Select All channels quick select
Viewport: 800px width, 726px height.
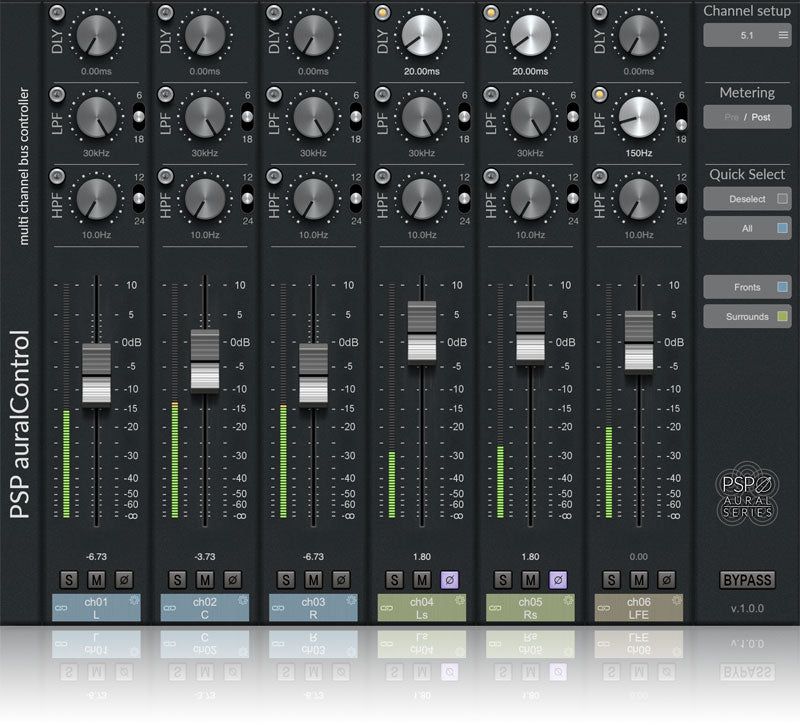(x=747, y=228)
